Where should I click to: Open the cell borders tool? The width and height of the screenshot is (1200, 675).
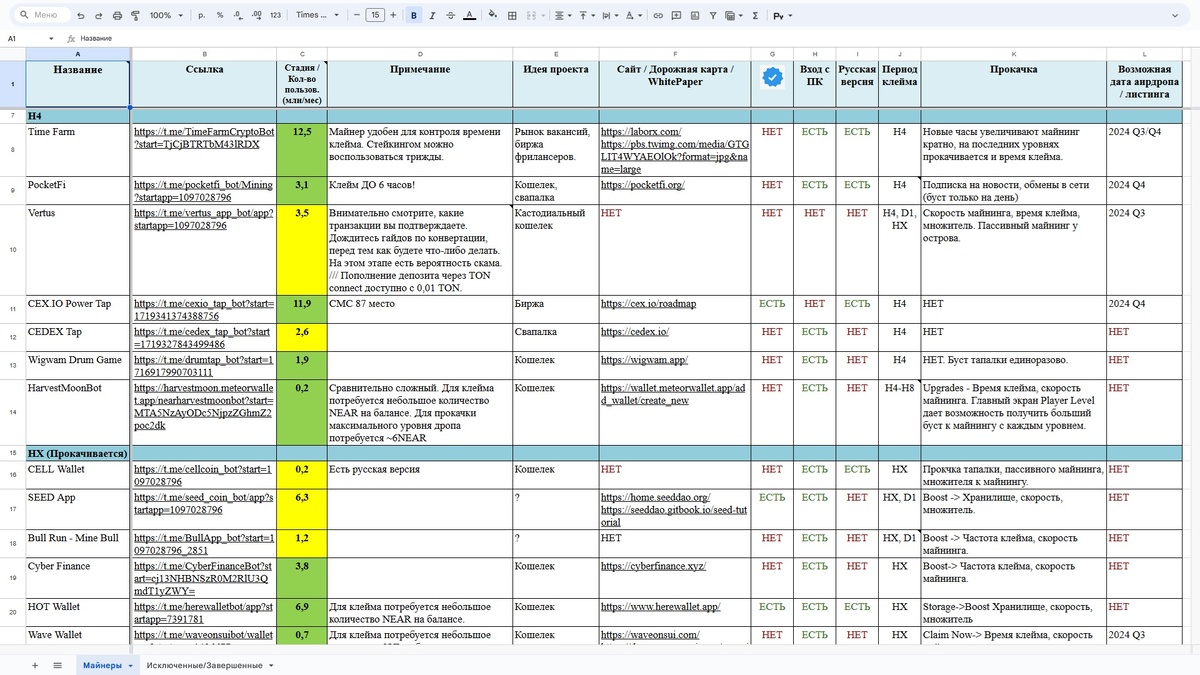click(512, 15)
